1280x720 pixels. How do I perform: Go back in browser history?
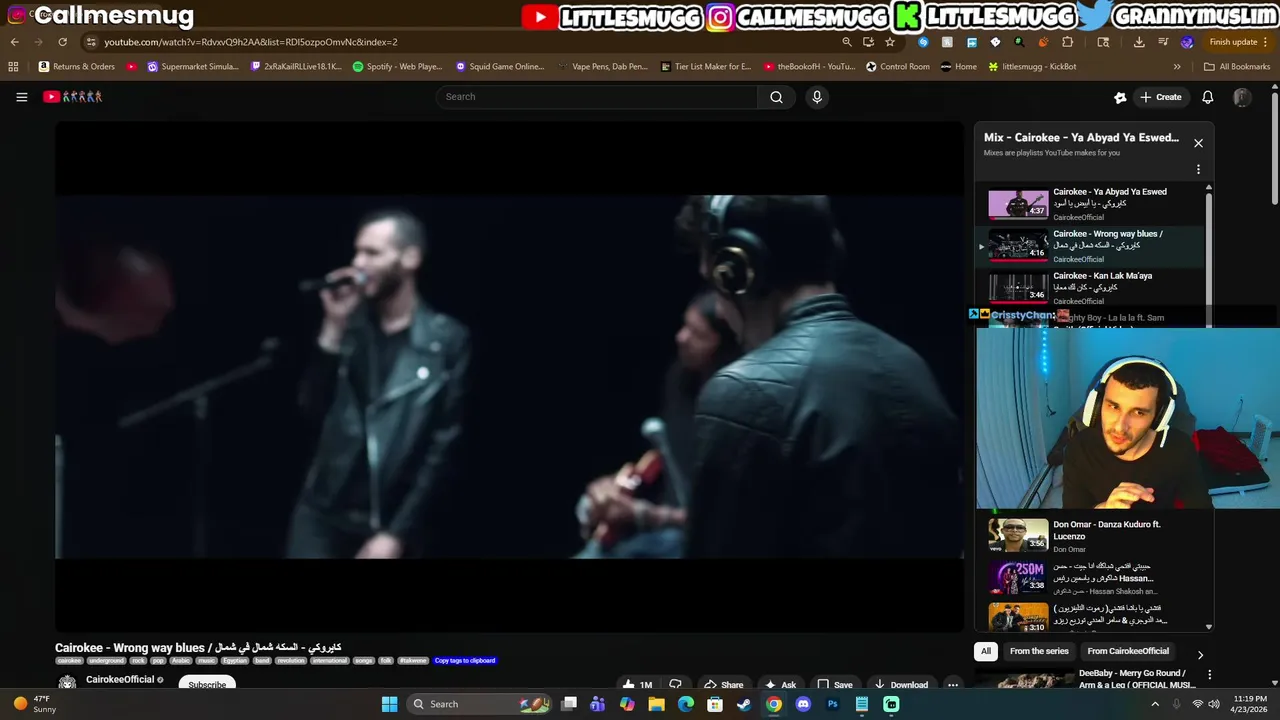(14, 42)
